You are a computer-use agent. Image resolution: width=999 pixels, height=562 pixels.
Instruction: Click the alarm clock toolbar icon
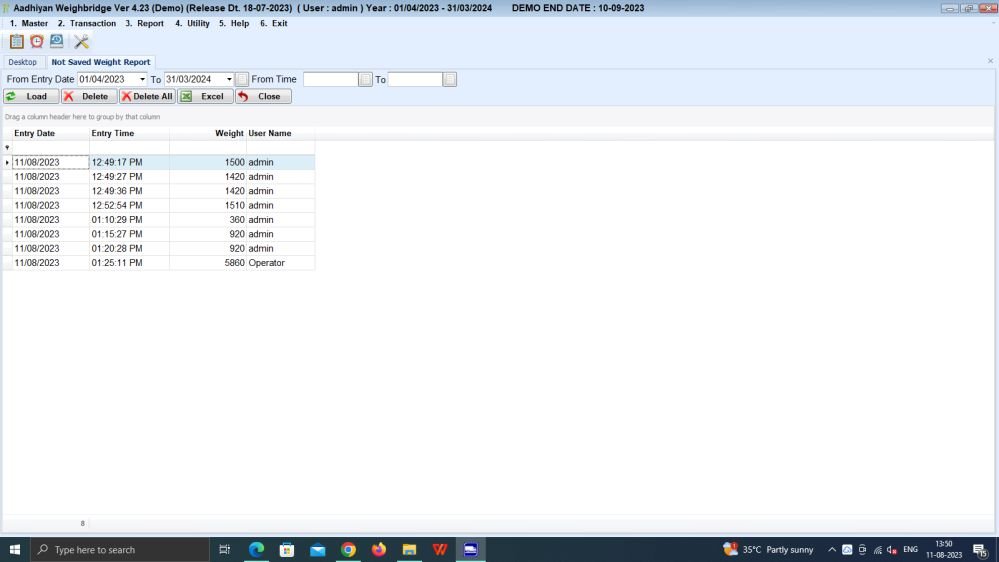pos(37,42)
